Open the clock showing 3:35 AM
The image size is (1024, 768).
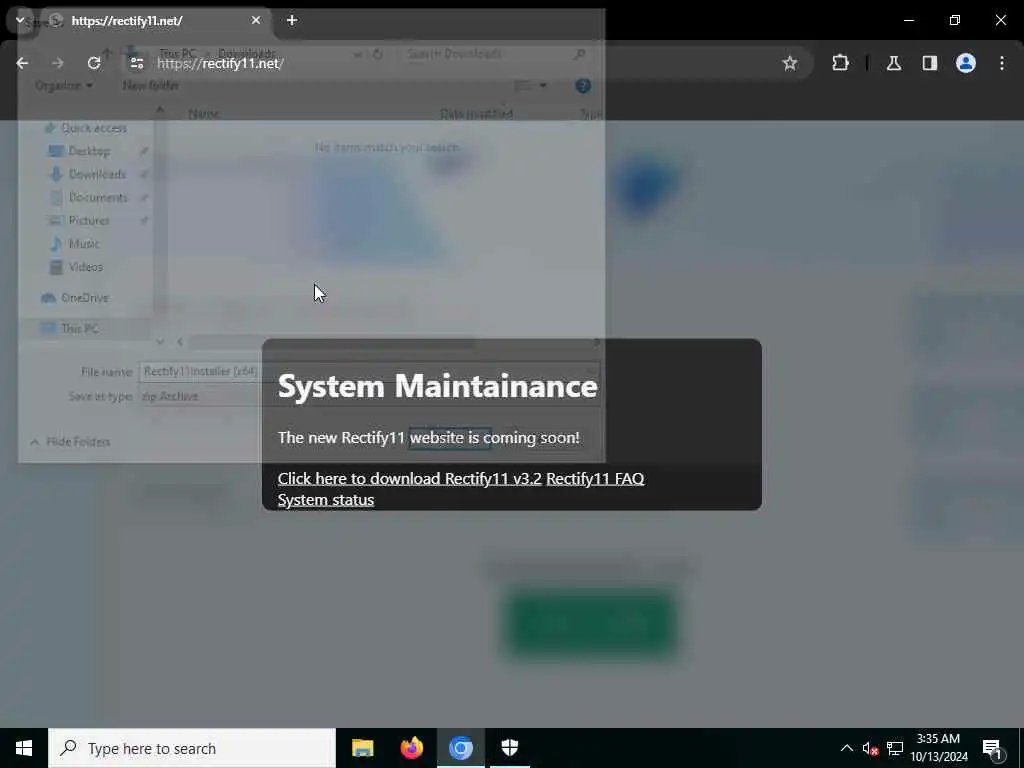(x=938, y=748)
